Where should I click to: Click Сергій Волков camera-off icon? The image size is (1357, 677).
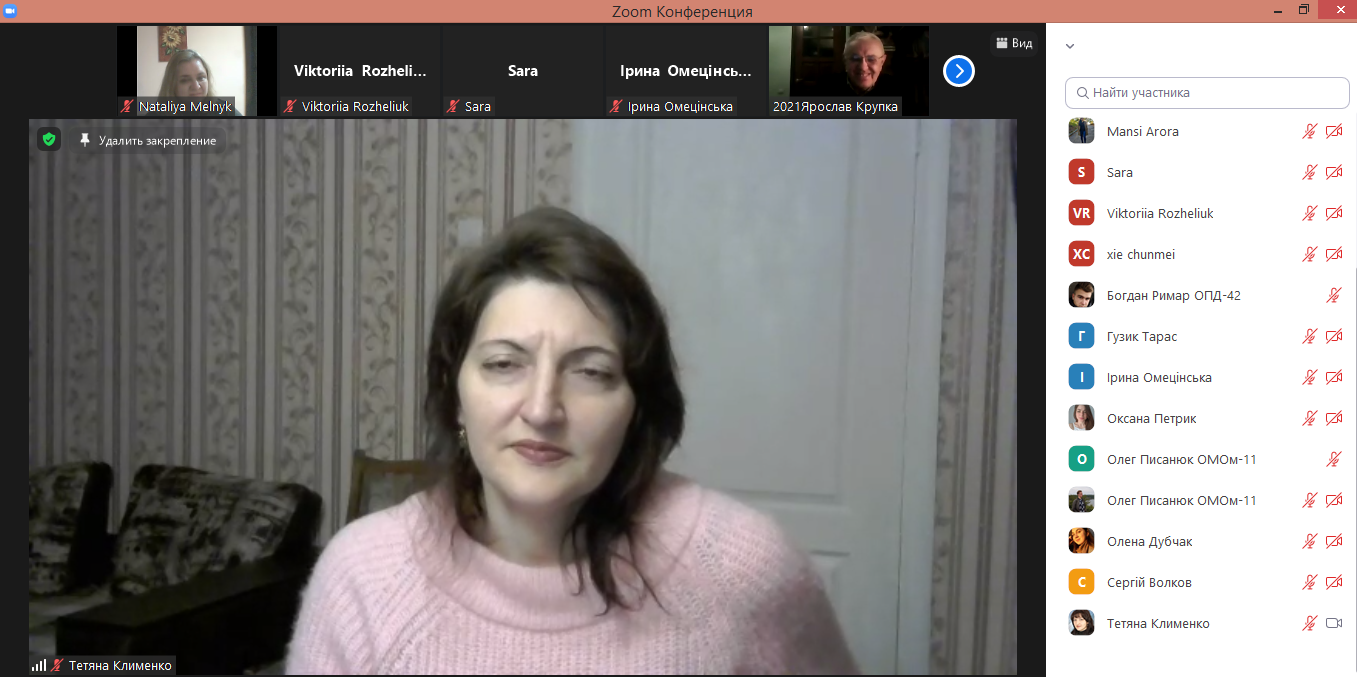(1334, 582)
